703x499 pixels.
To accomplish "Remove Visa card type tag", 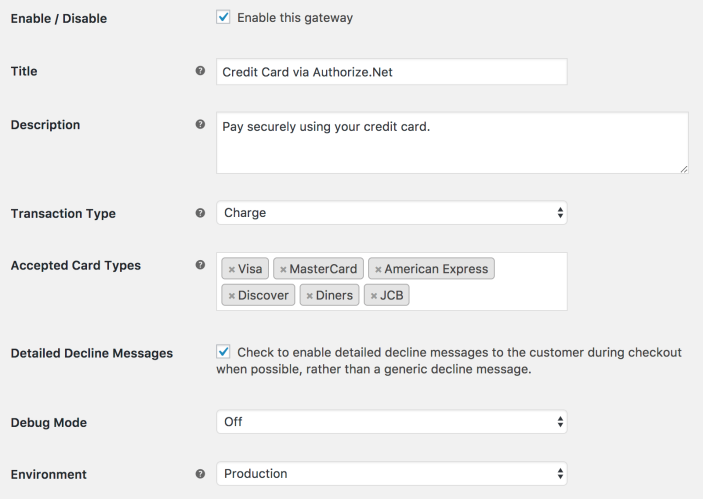I will (x=231, y=269).
